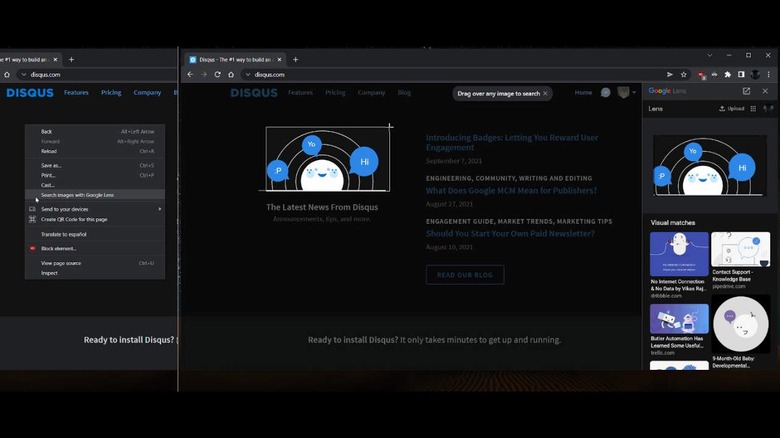Select 'Cast...' in the context menu

pos(95,185)
